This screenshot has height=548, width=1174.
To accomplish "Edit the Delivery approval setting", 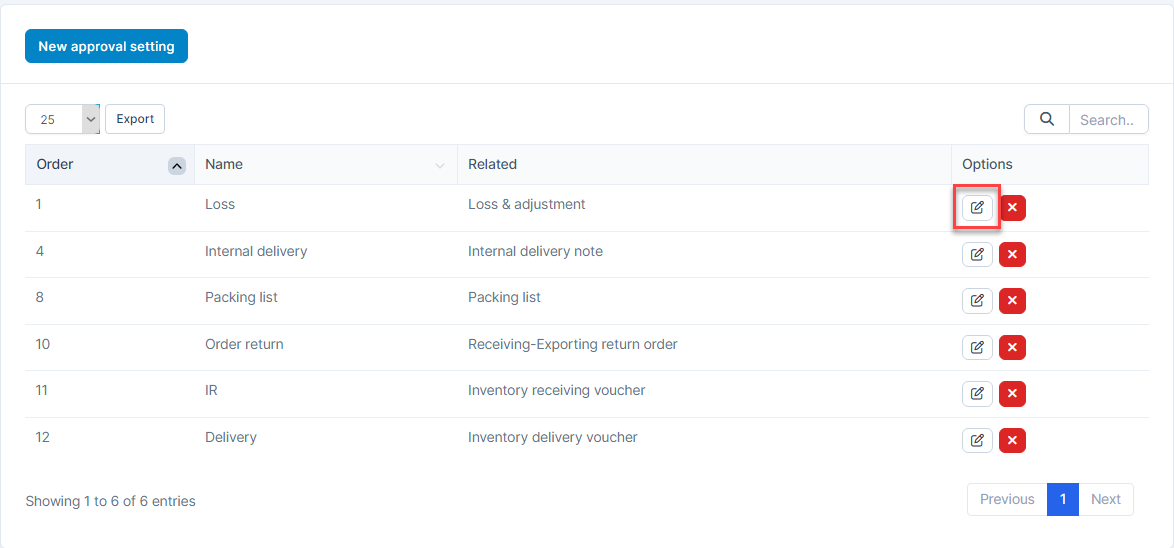I will [977, 441].
